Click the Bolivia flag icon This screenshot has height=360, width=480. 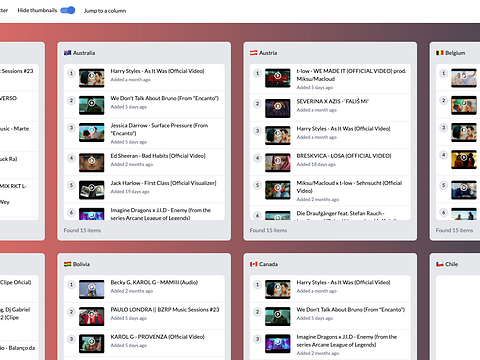(67, 264)
